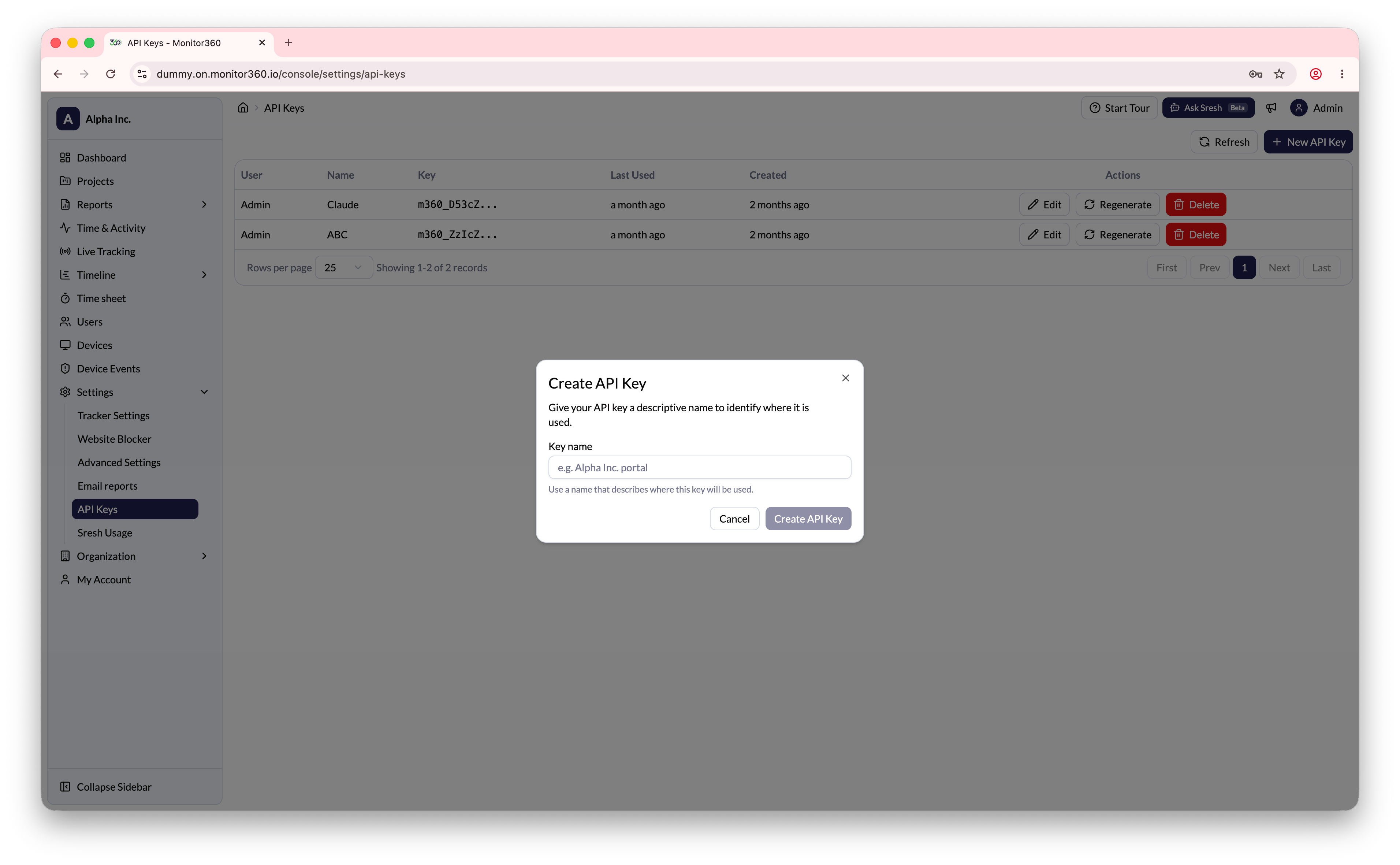Screen dimensions: 1400x865
Task: Collapse the Settings menu chevron
Action: (x=204, y=392)
